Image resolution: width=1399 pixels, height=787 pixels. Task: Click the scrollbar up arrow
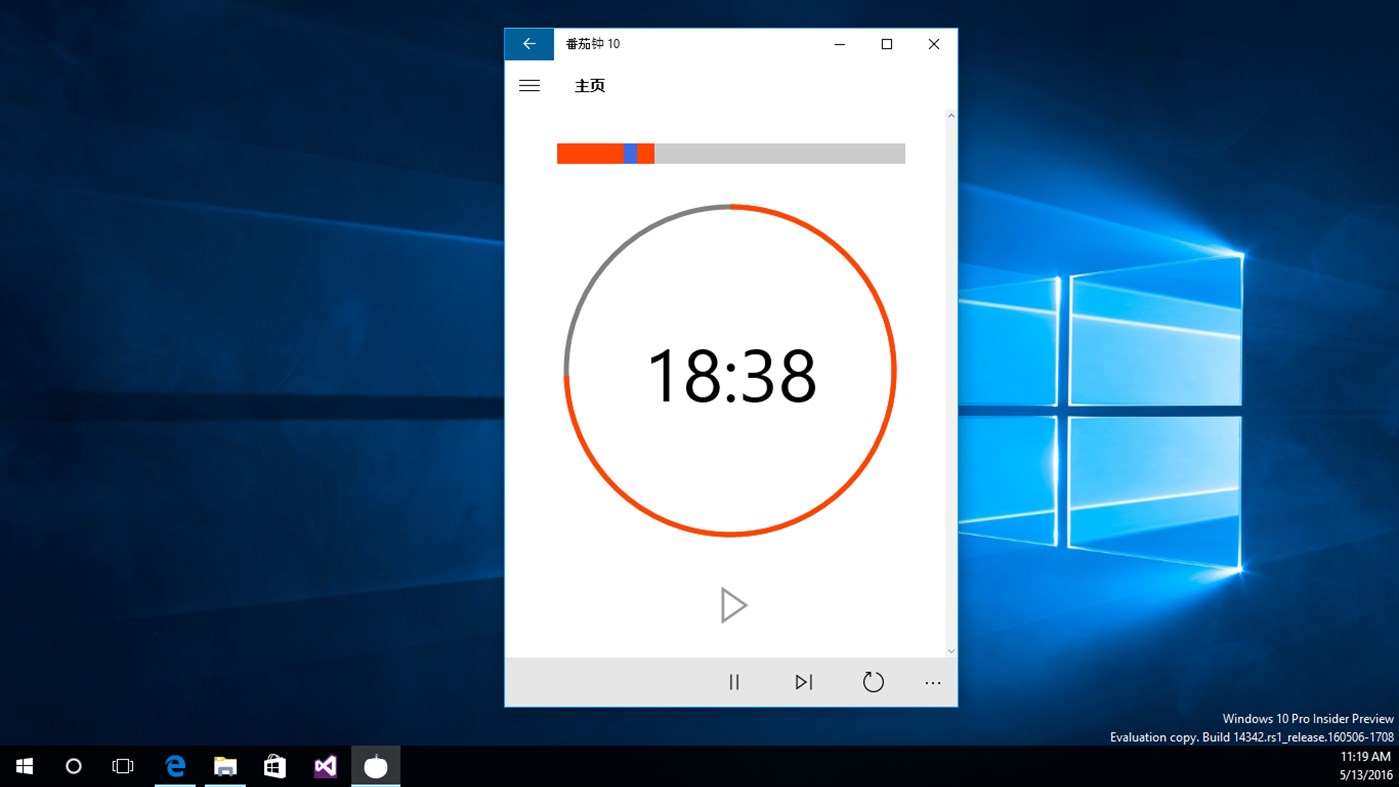click(x=950, y=114)
